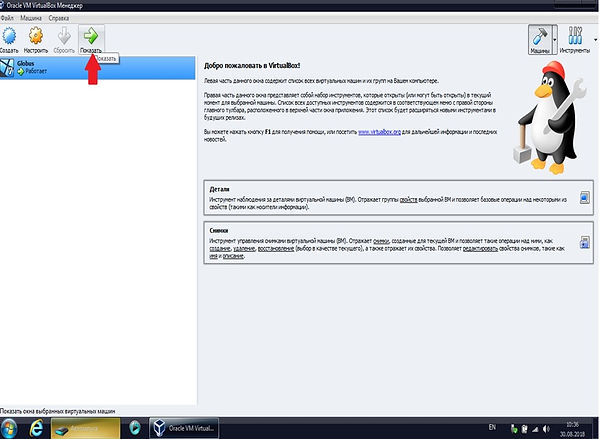Click the Снимки tool icon on the right

(x=584, y=242)
